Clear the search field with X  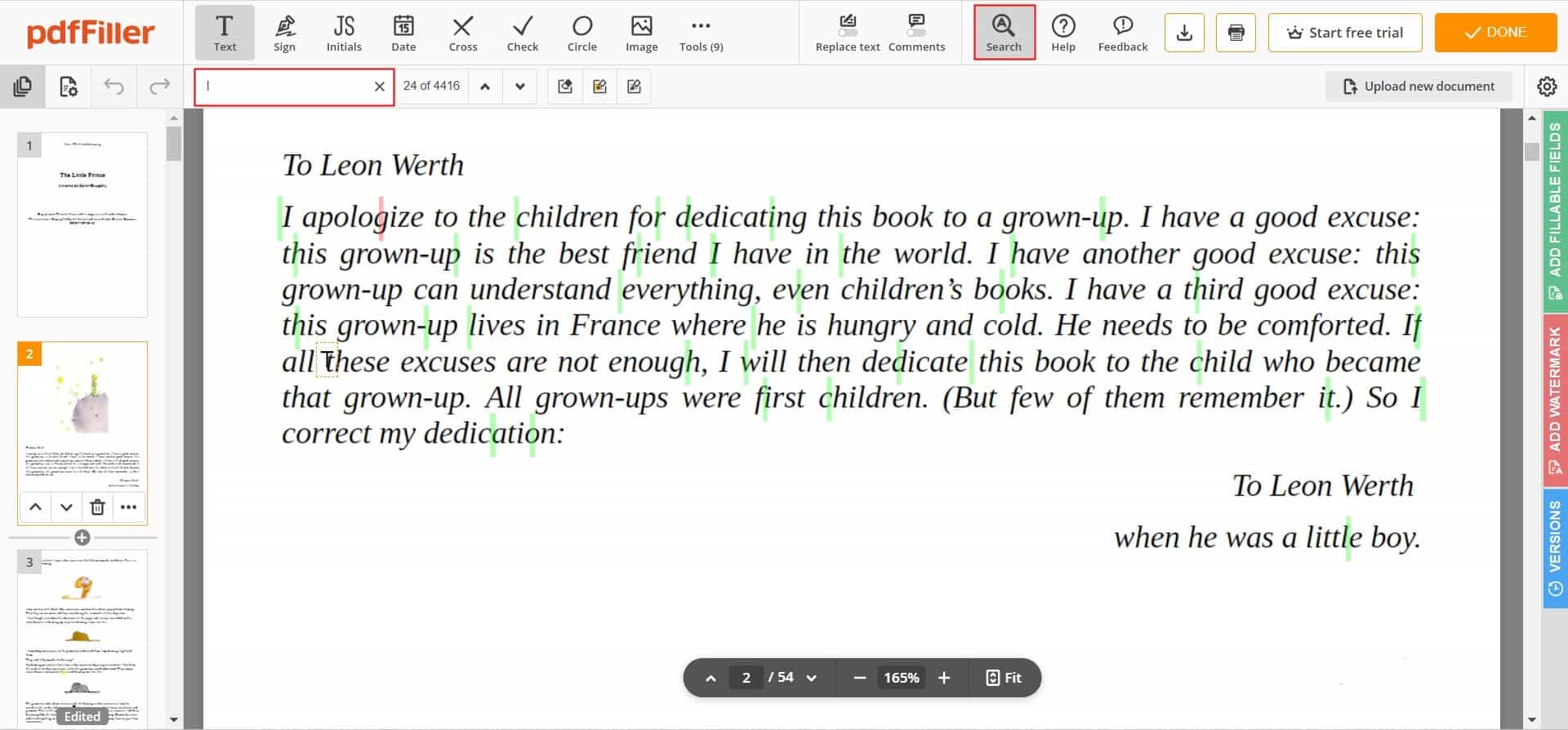(380, 87)
